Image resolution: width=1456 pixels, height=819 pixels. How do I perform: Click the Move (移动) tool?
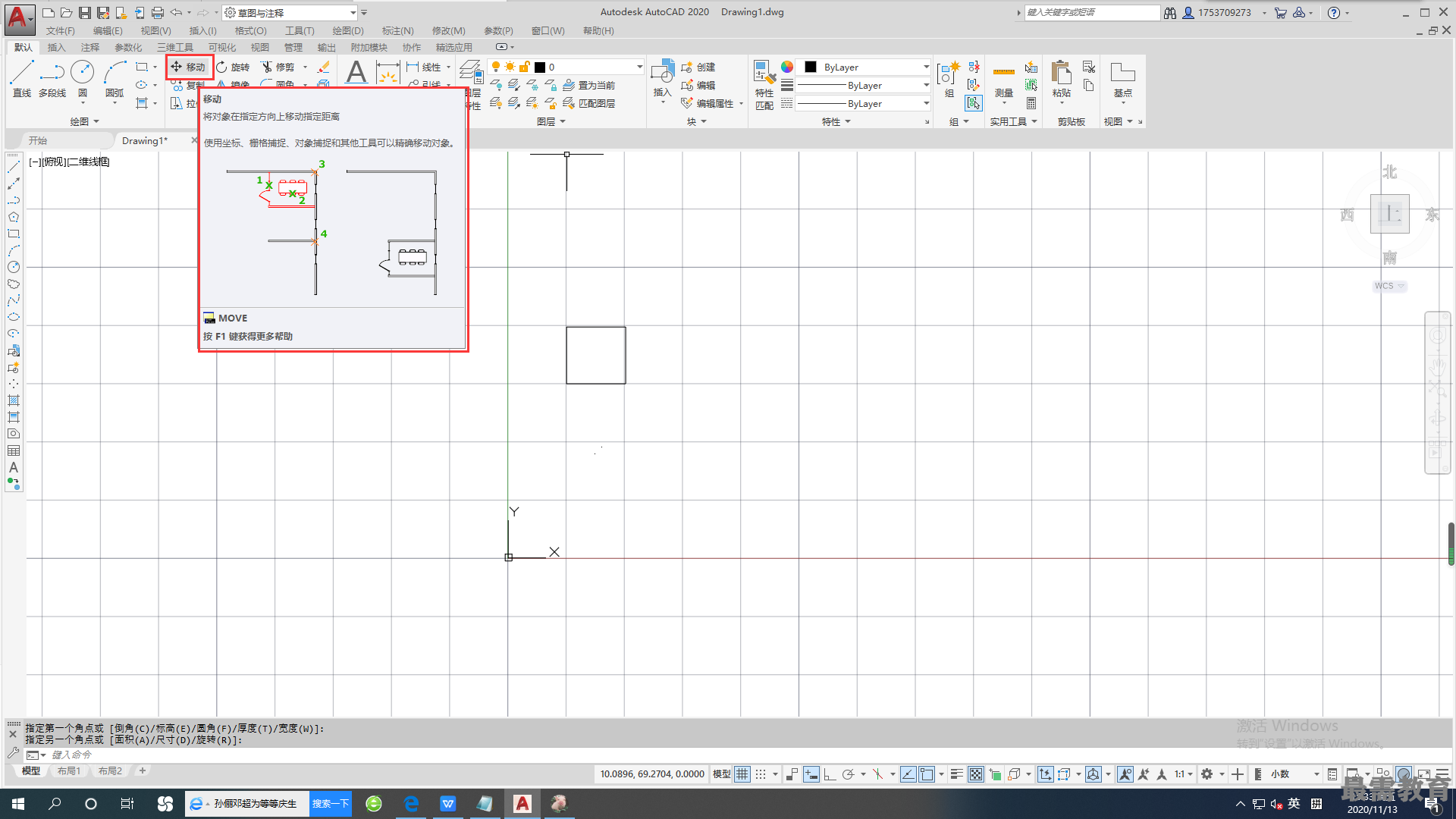click(189, 67)
